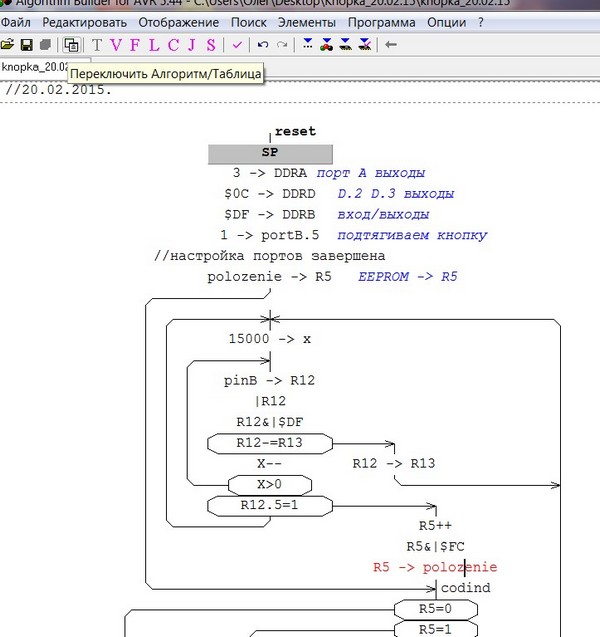Viewport: 600px width, 637px height.
Task: Click the pink checkmark toolbar icon
Action: 237,44
